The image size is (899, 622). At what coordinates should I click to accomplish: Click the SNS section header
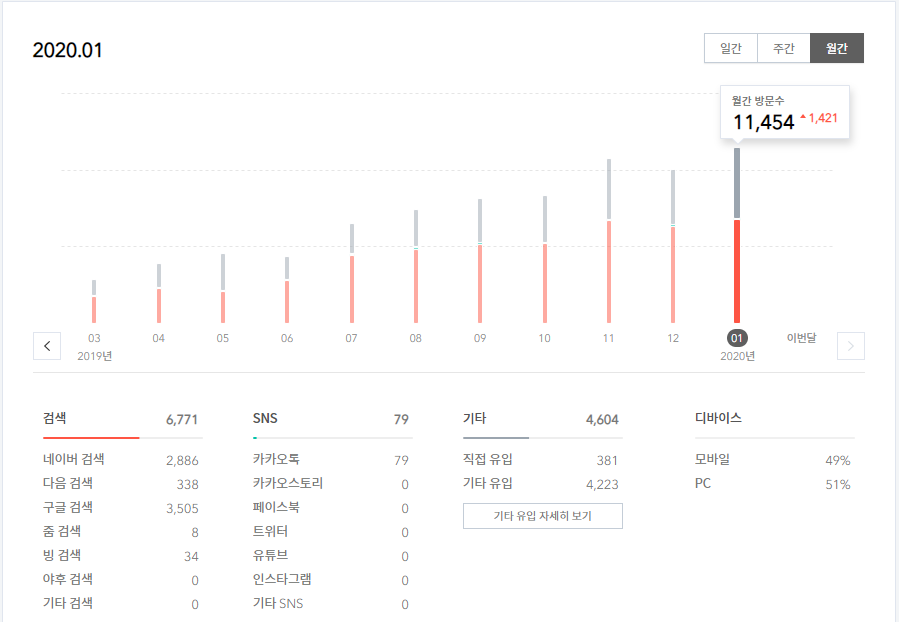coord(265,418)
